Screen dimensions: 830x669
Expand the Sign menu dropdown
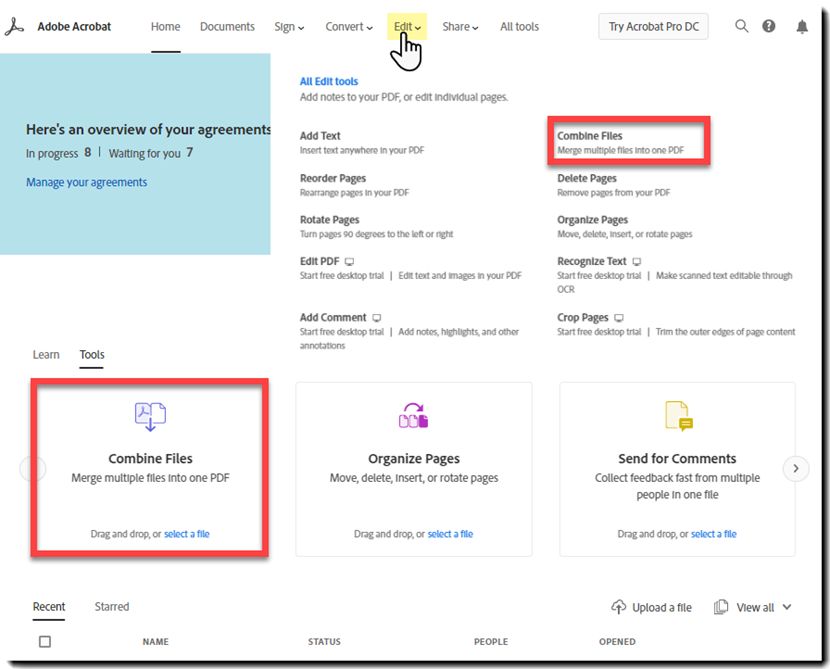(x=289, y=26)
